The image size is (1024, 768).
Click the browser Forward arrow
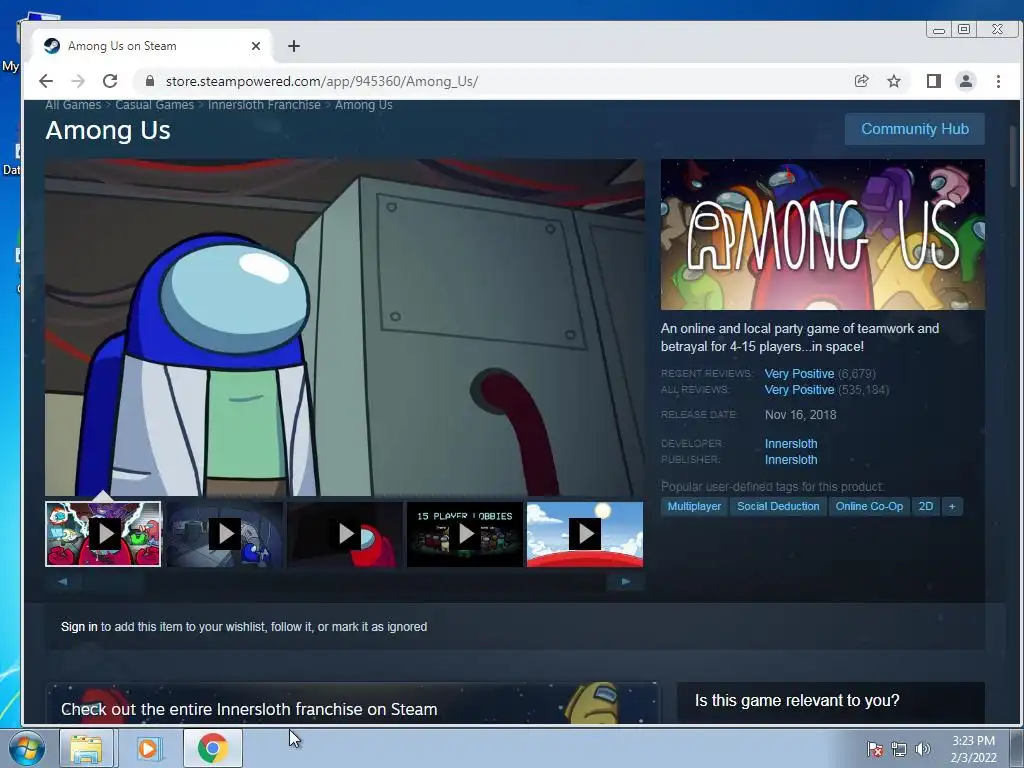(78, 81)
